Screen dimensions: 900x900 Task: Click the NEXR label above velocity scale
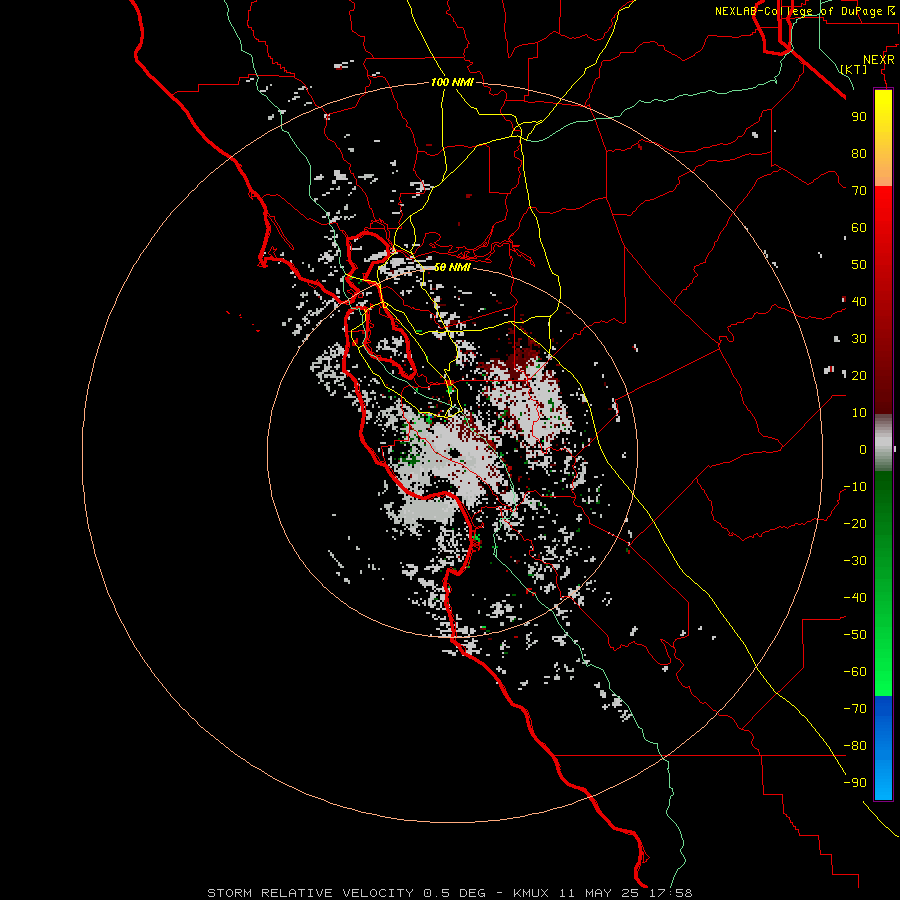pyautogui.click(x=878, y=60)
